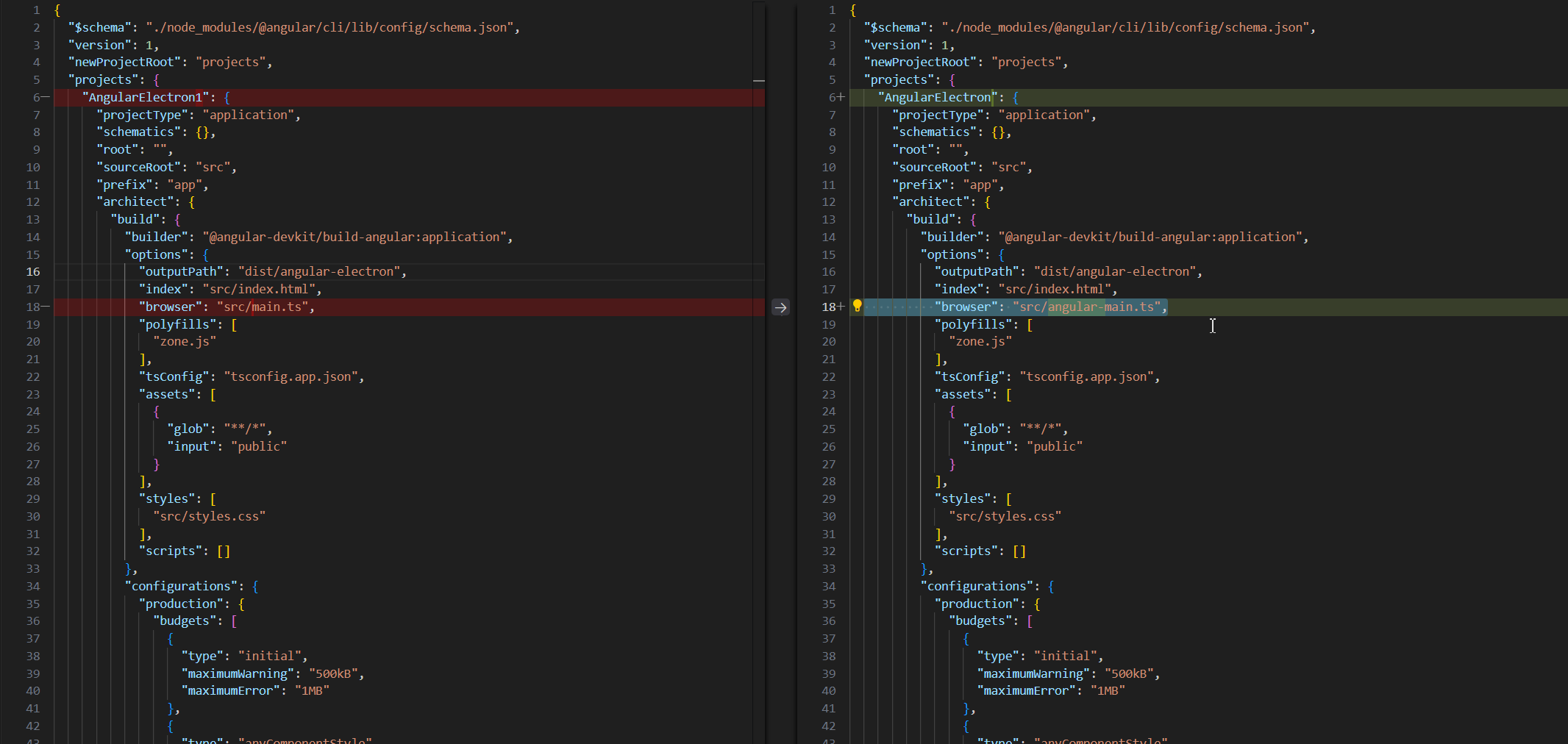1568x744 pixels.
Task: Click "src/angular-main.ts" value in the right pane
Action: click(1089, 307)
